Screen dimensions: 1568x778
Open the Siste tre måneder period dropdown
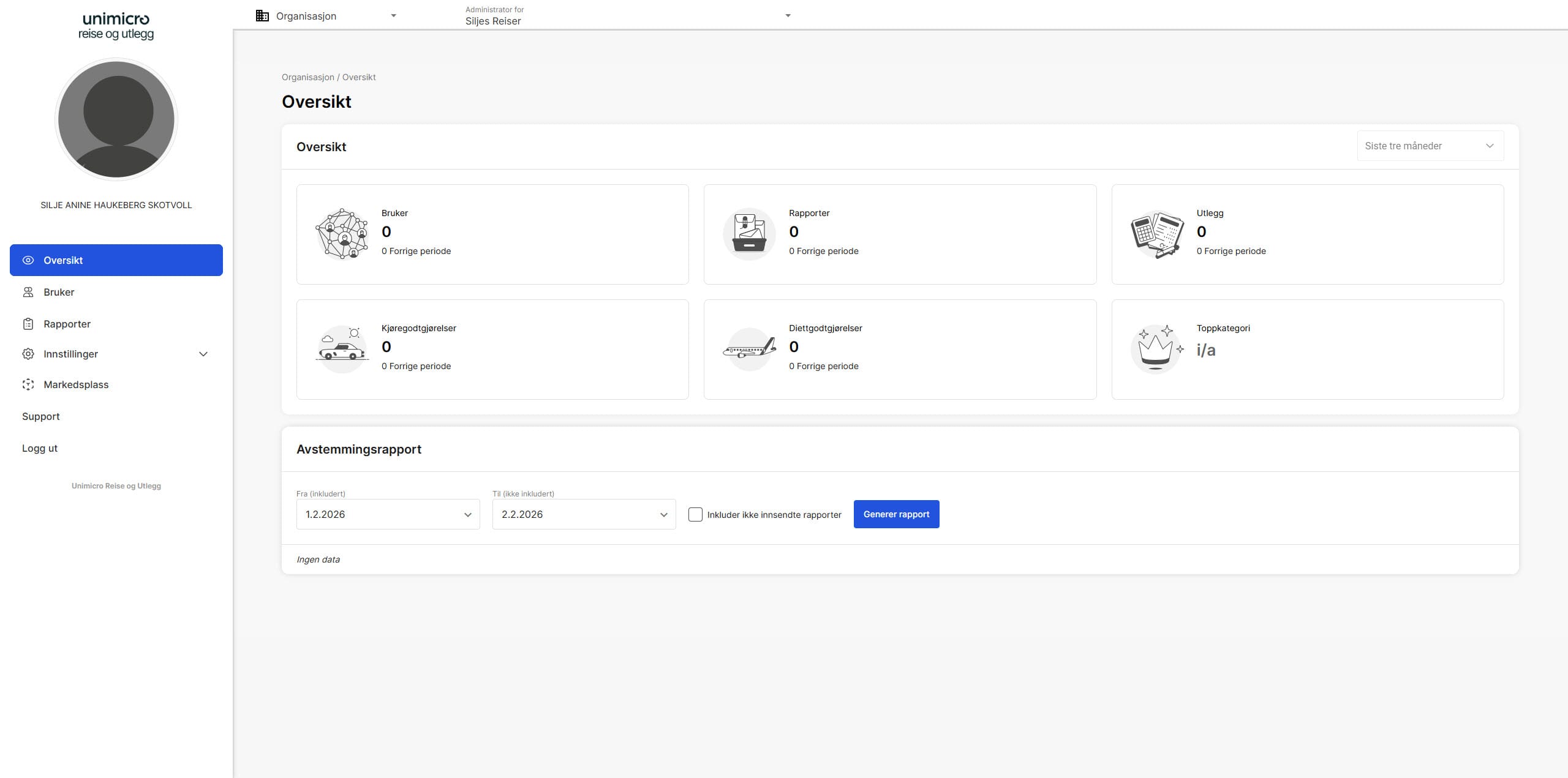point(1430,146)
